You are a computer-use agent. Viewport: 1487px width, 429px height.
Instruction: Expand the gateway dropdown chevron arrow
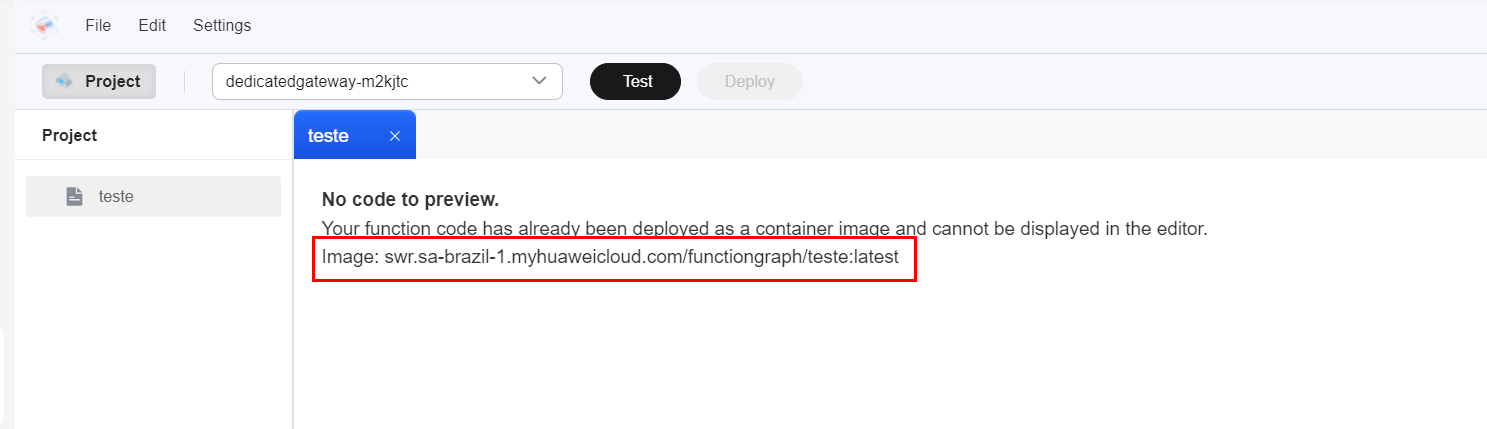pyautogui.click(x=539, y=81)
